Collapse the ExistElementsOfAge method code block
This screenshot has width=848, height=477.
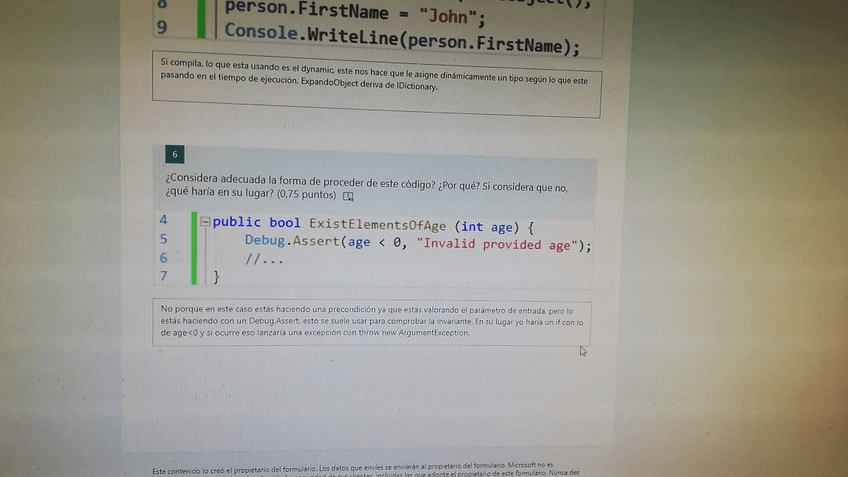click(205, 222)
